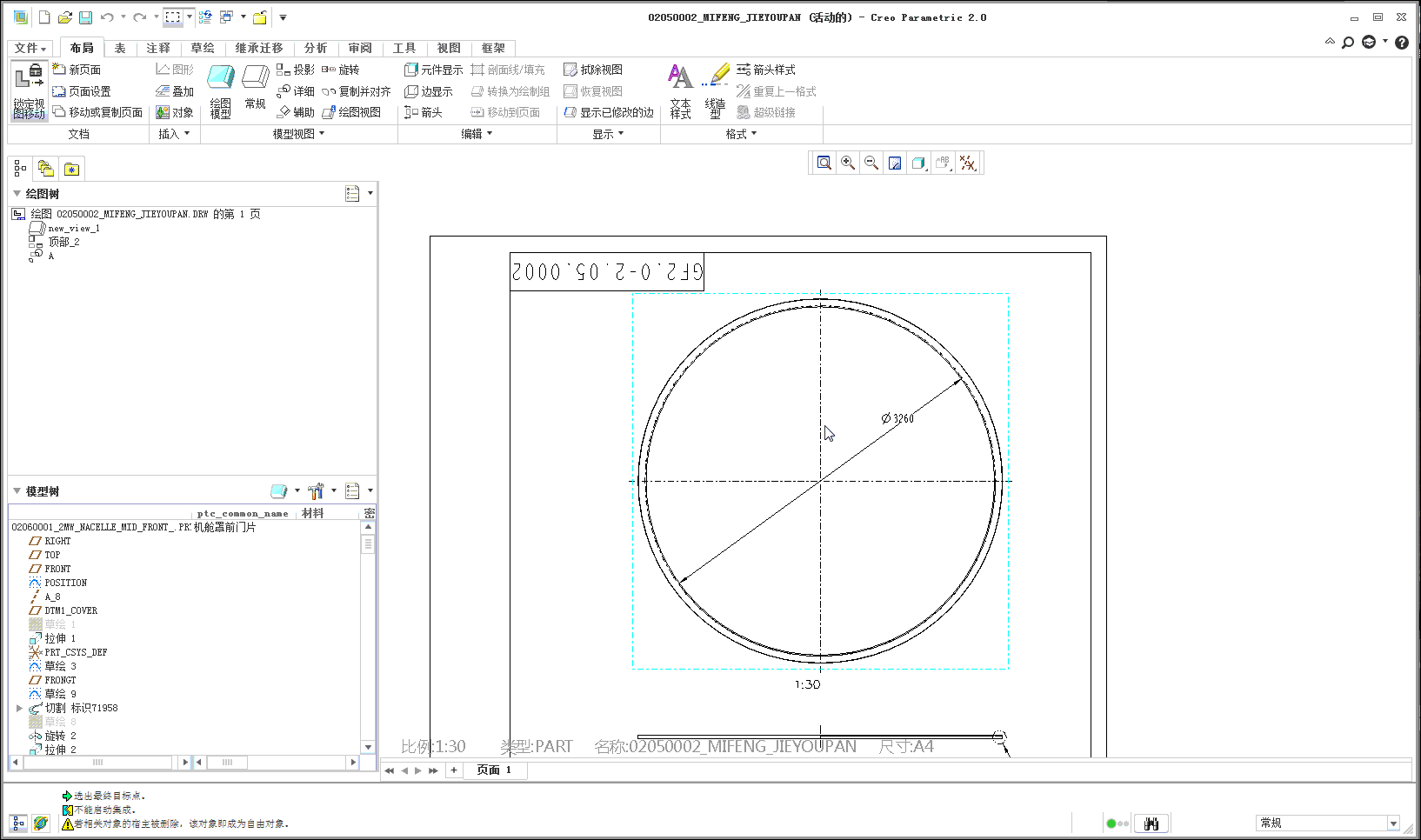
Task: Toggle Show modified edges (显示已修改的边)
Action: pyautogui.click(x=609, y=112)
